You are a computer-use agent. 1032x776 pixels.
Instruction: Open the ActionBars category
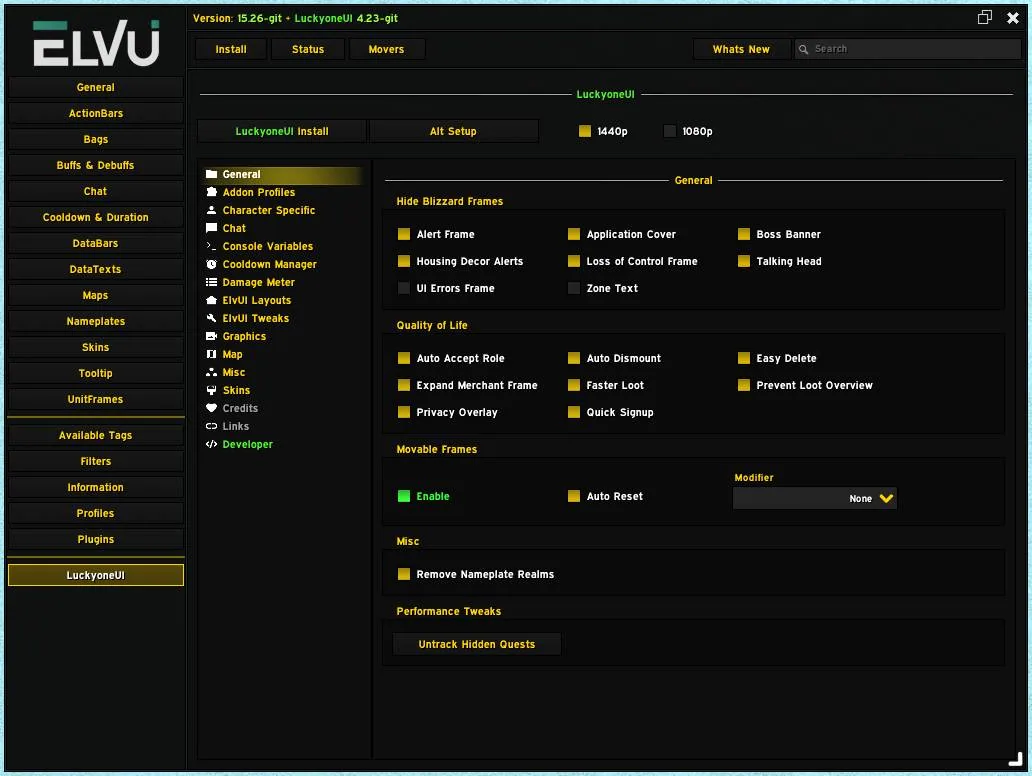(95, 113)
